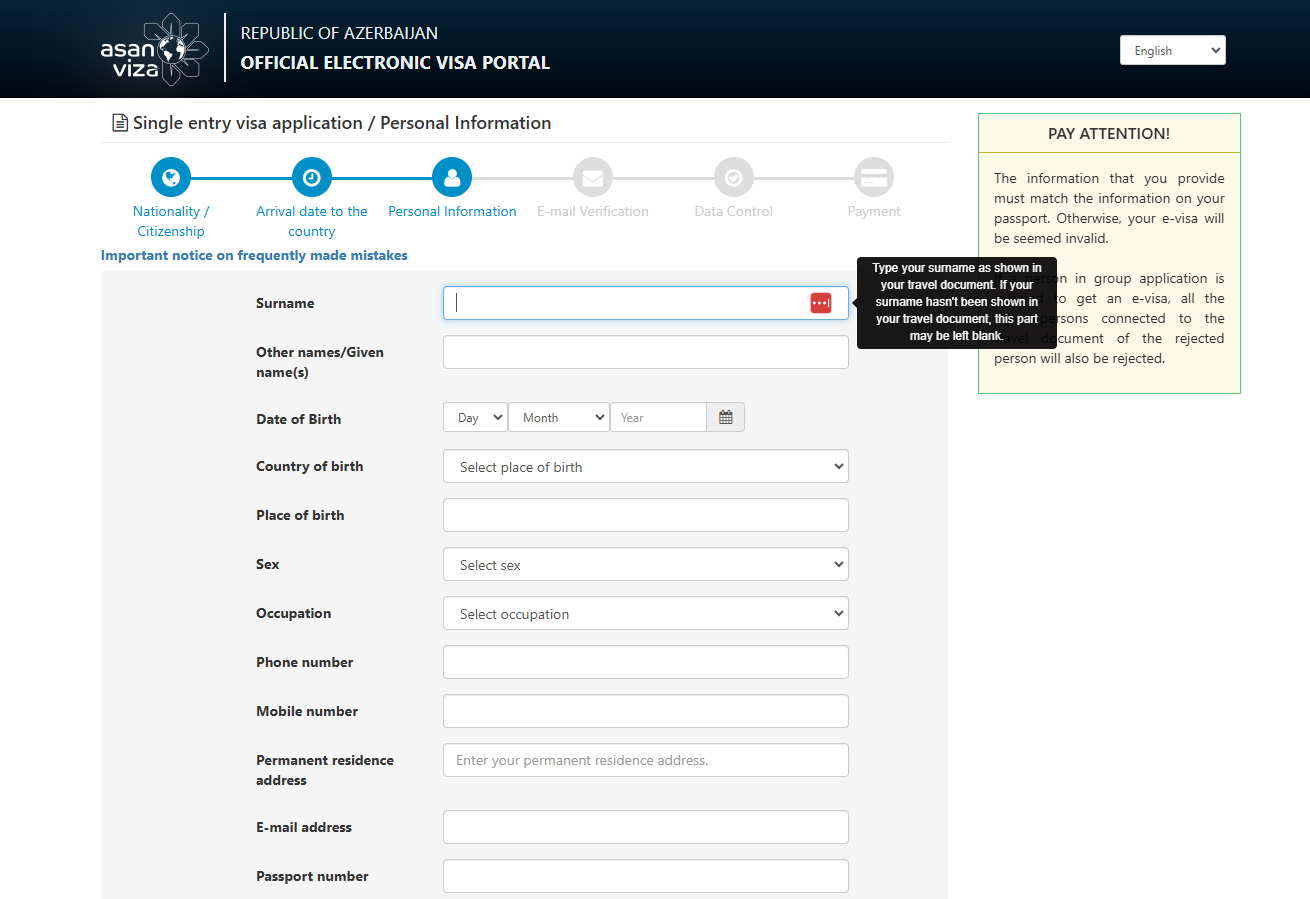Click the OFFICIAL ELECTRONIC VISA PORTAL title
Image resolution: width=1310 pixels, height=899 pixels.
coord(395,62)
